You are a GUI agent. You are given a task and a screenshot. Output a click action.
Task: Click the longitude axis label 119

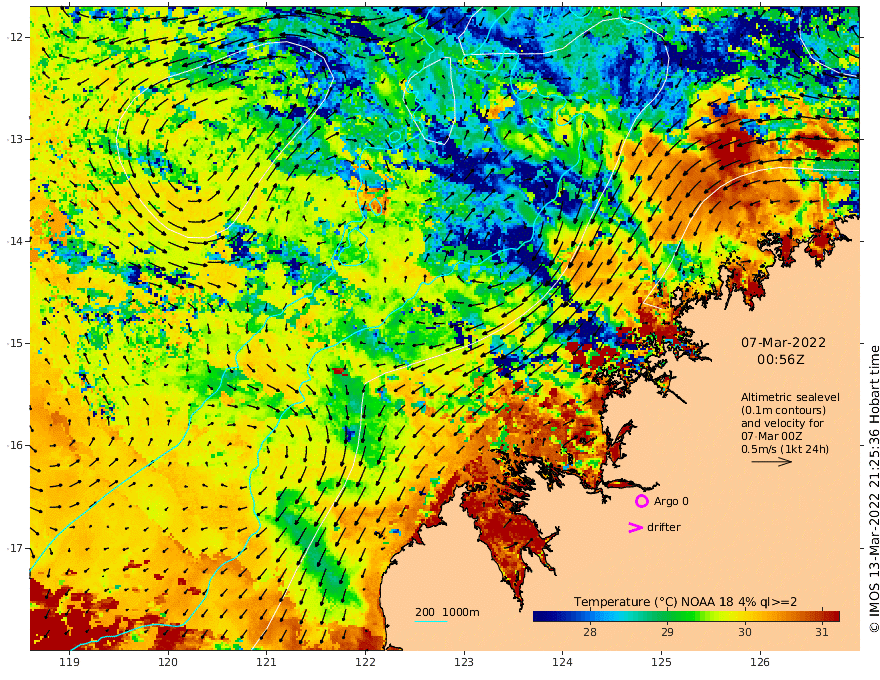tap(70, 662)
